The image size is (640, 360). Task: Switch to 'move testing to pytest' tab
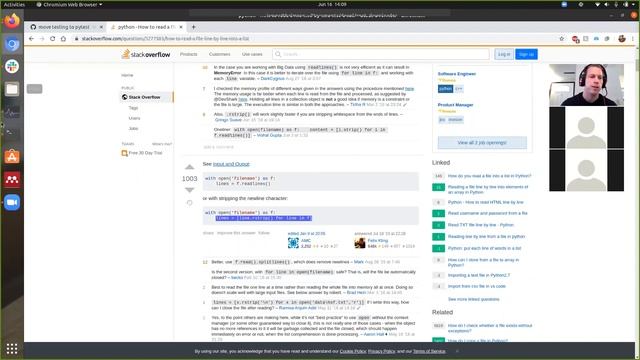64,27
